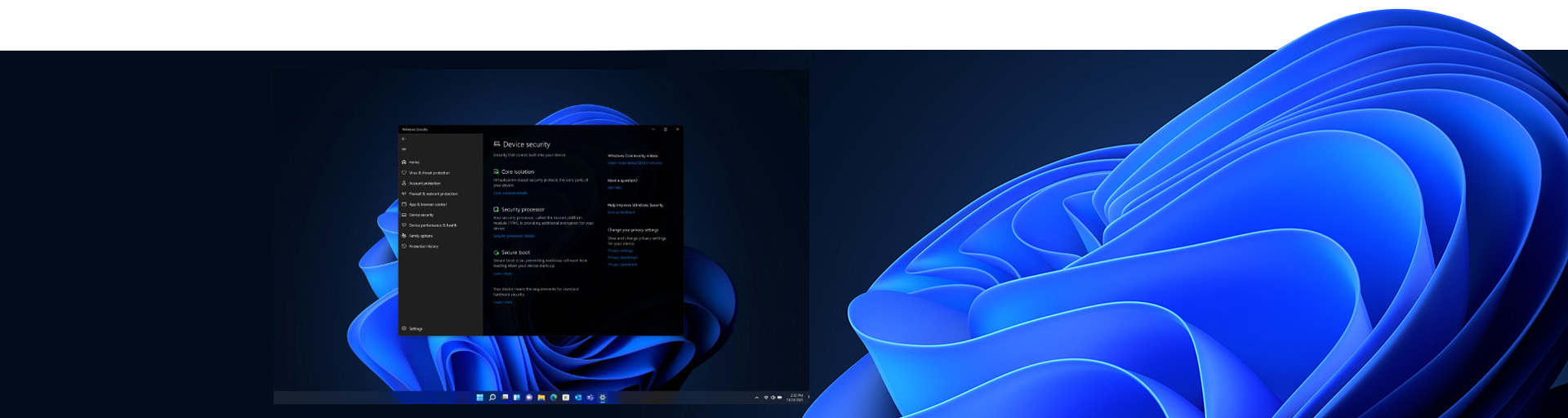Viewport: 1568px width, 418px height.
Task: Click the Get help link
Action: click(614, 188)
